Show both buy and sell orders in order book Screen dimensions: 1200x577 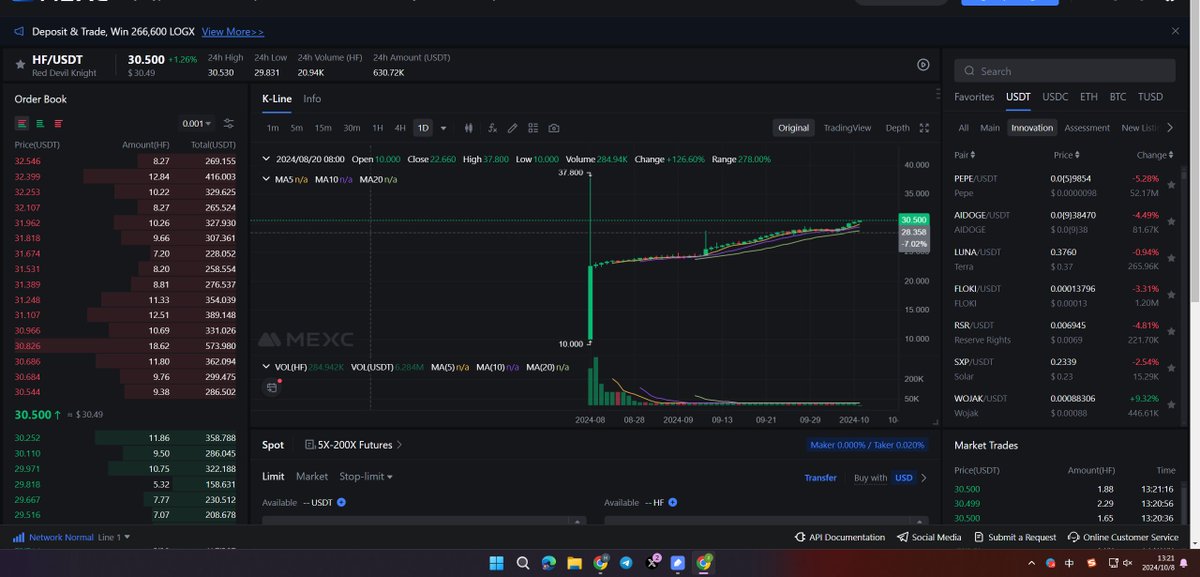pyautogui.click(x=21, y=123)
